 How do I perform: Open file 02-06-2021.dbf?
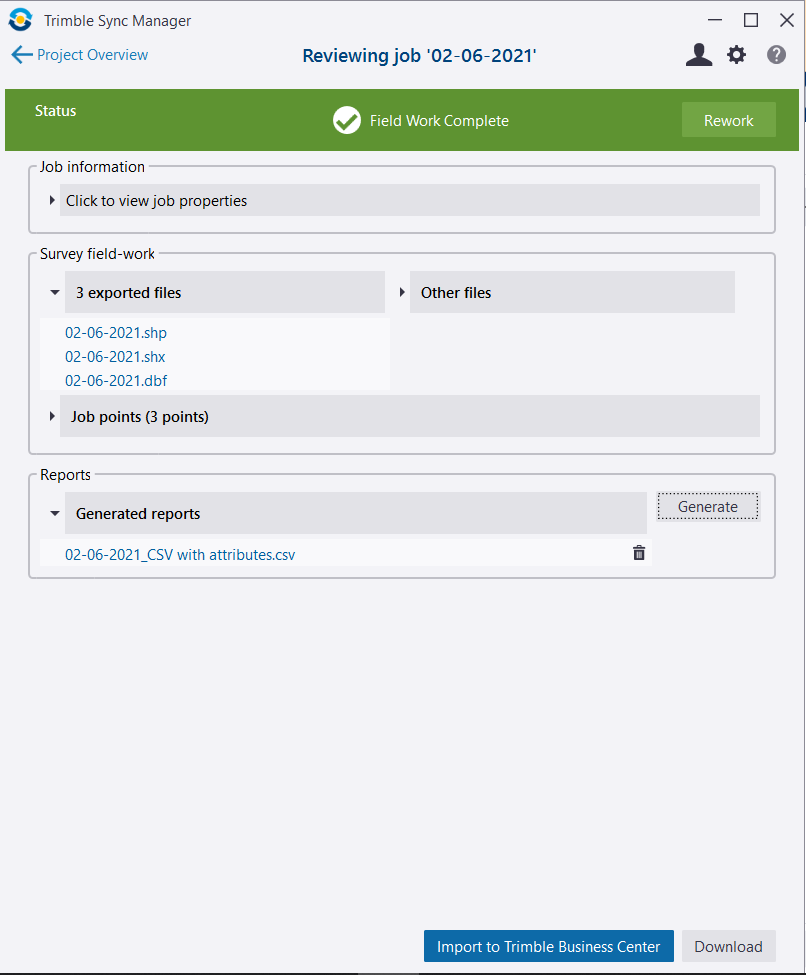tap(116, 381)
